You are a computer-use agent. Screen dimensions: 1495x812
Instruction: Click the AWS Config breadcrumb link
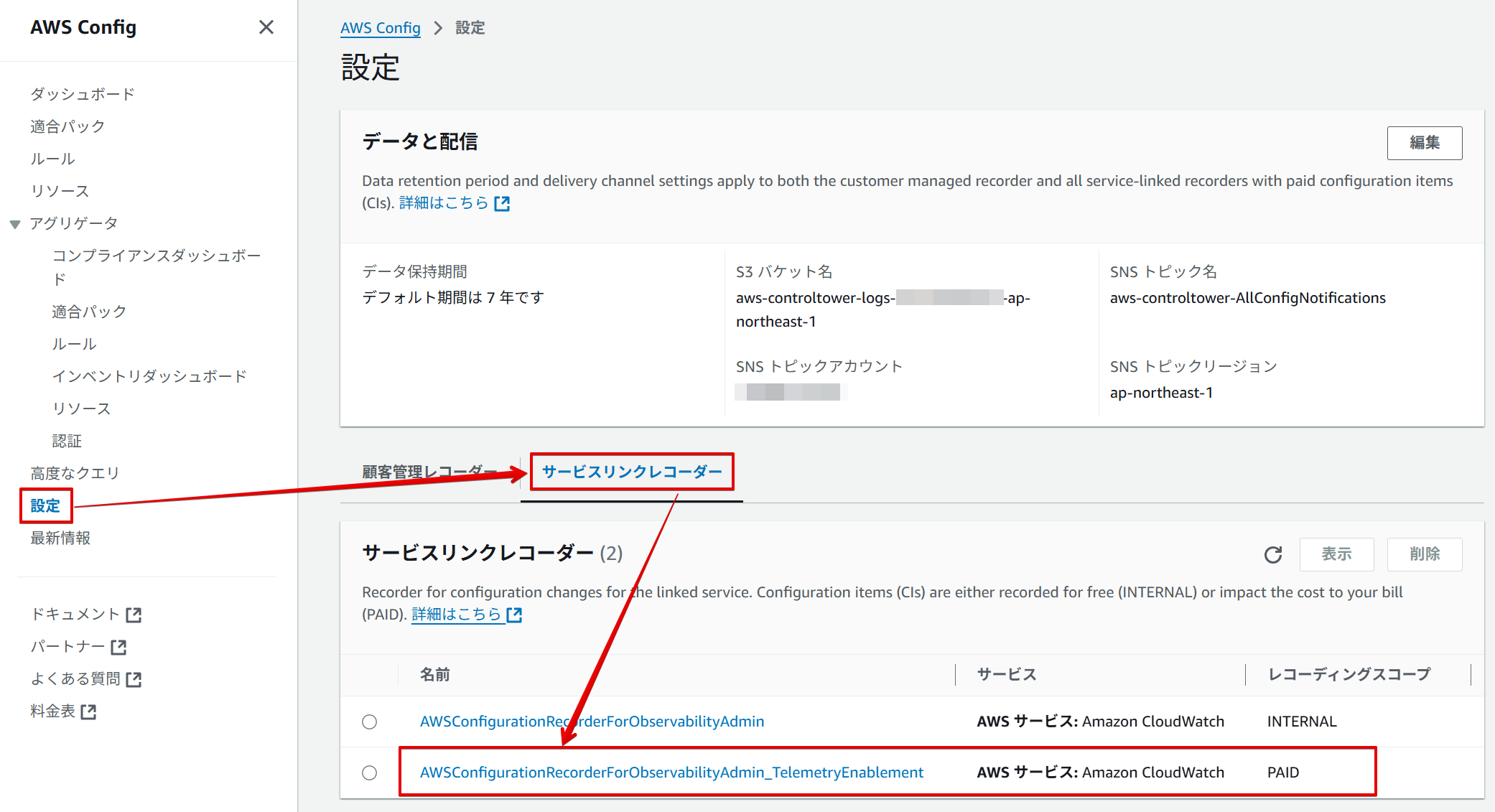tap(381, 28)
